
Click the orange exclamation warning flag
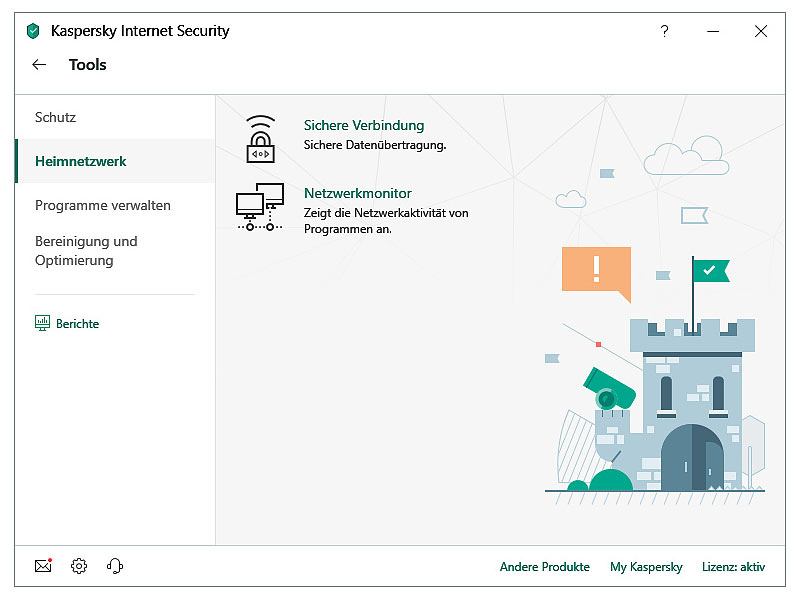596,269
